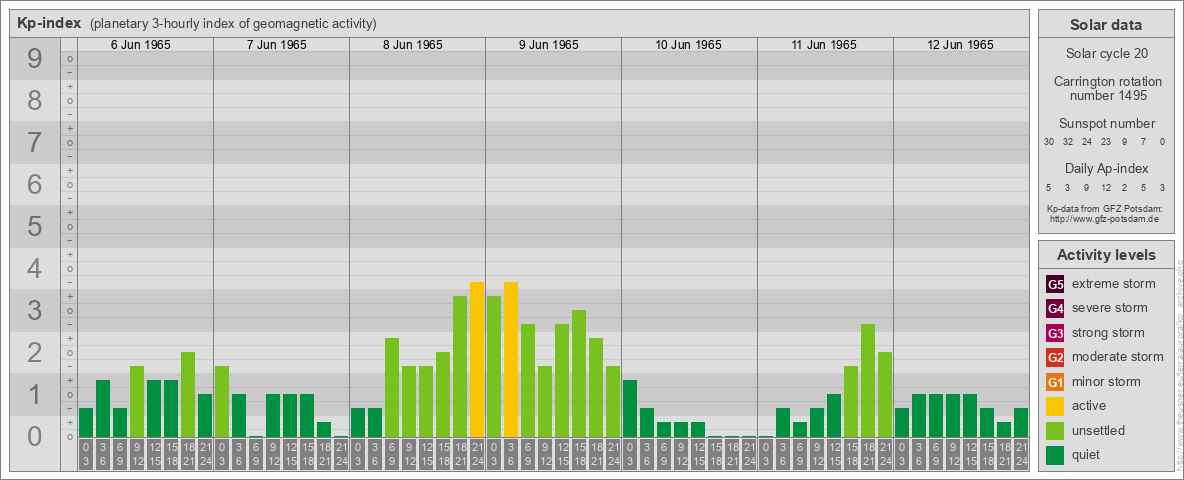Click the sunspot number value 30

(x=1049, y=142)
